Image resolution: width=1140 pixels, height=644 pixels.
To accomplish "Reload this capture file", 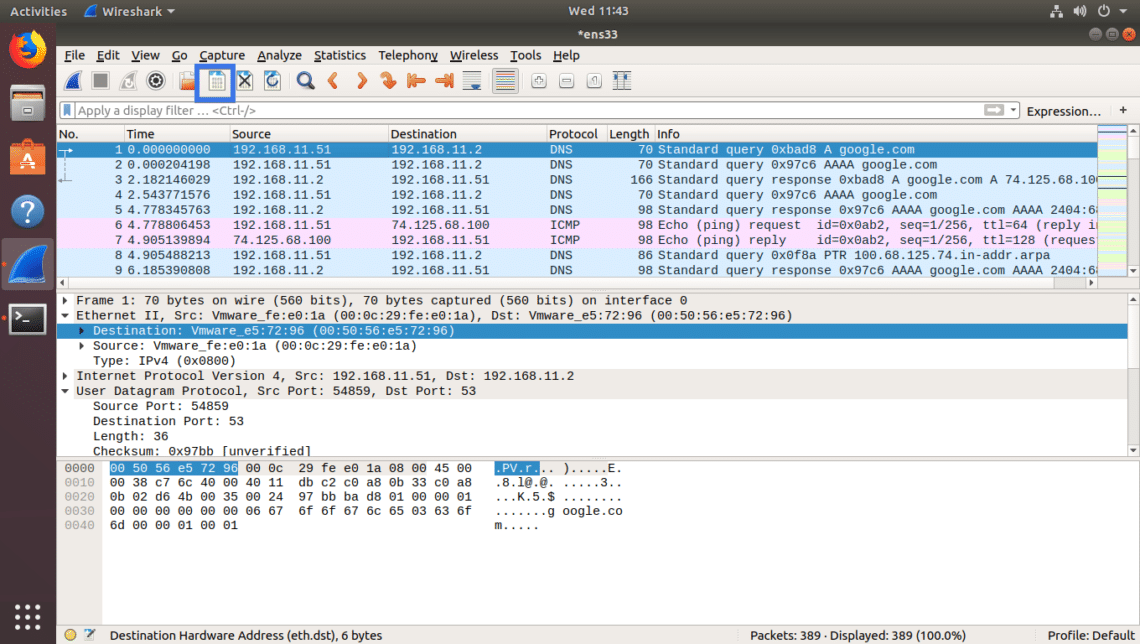I will (272, 81).
